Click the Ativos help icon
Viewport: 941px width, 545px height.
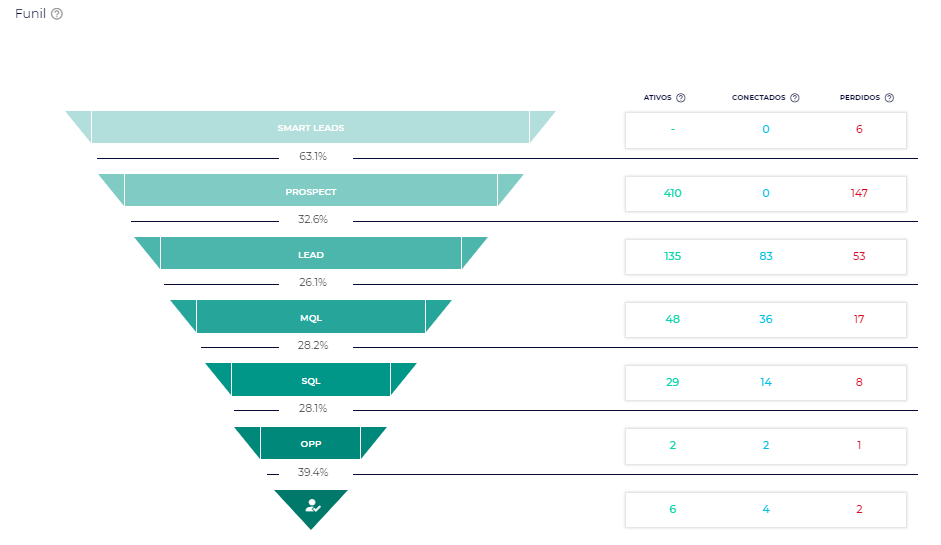coord(681,98)
